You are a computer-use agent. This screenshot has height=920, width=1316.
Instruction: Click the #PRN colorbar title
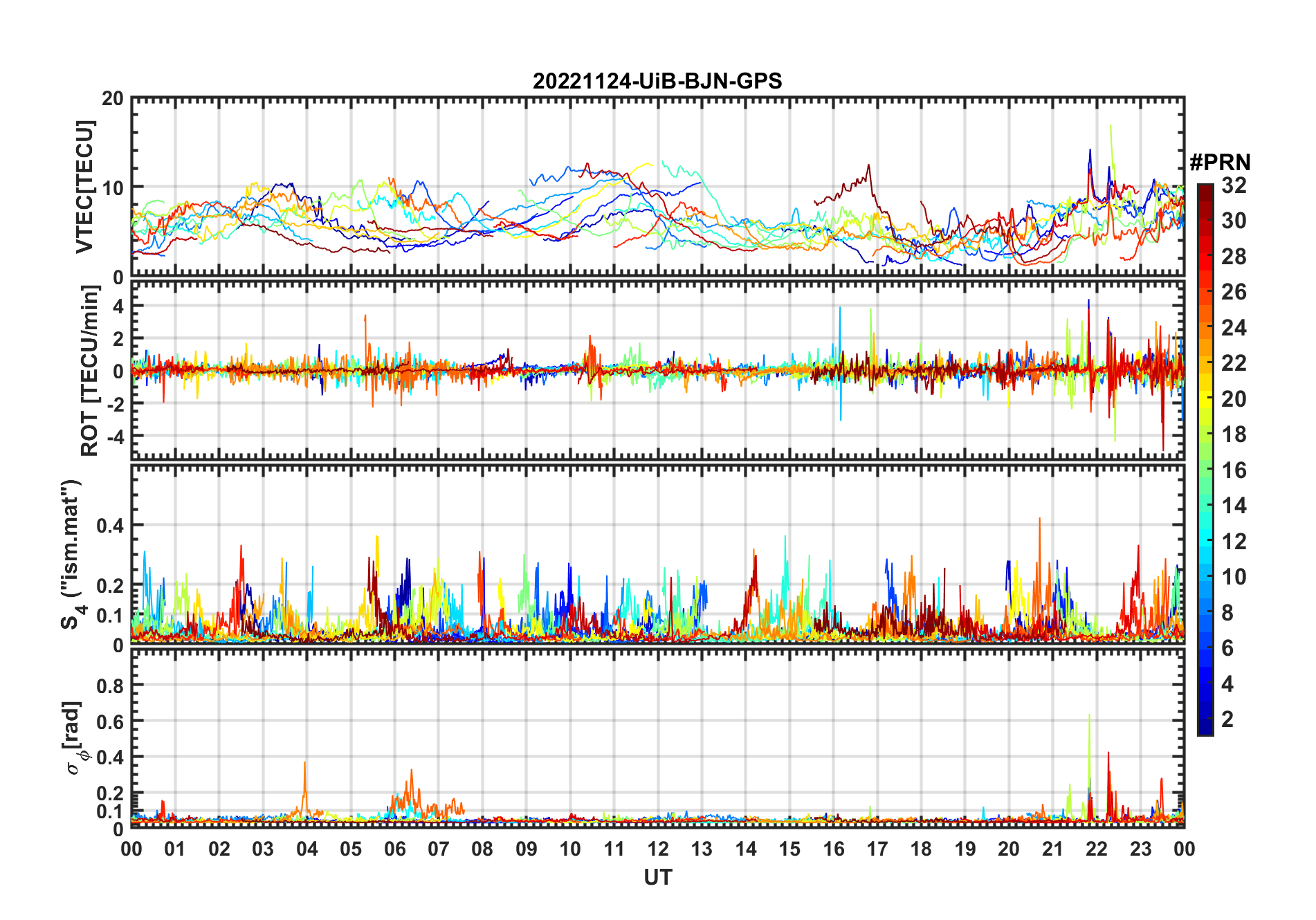click(x=1221, y=163)
